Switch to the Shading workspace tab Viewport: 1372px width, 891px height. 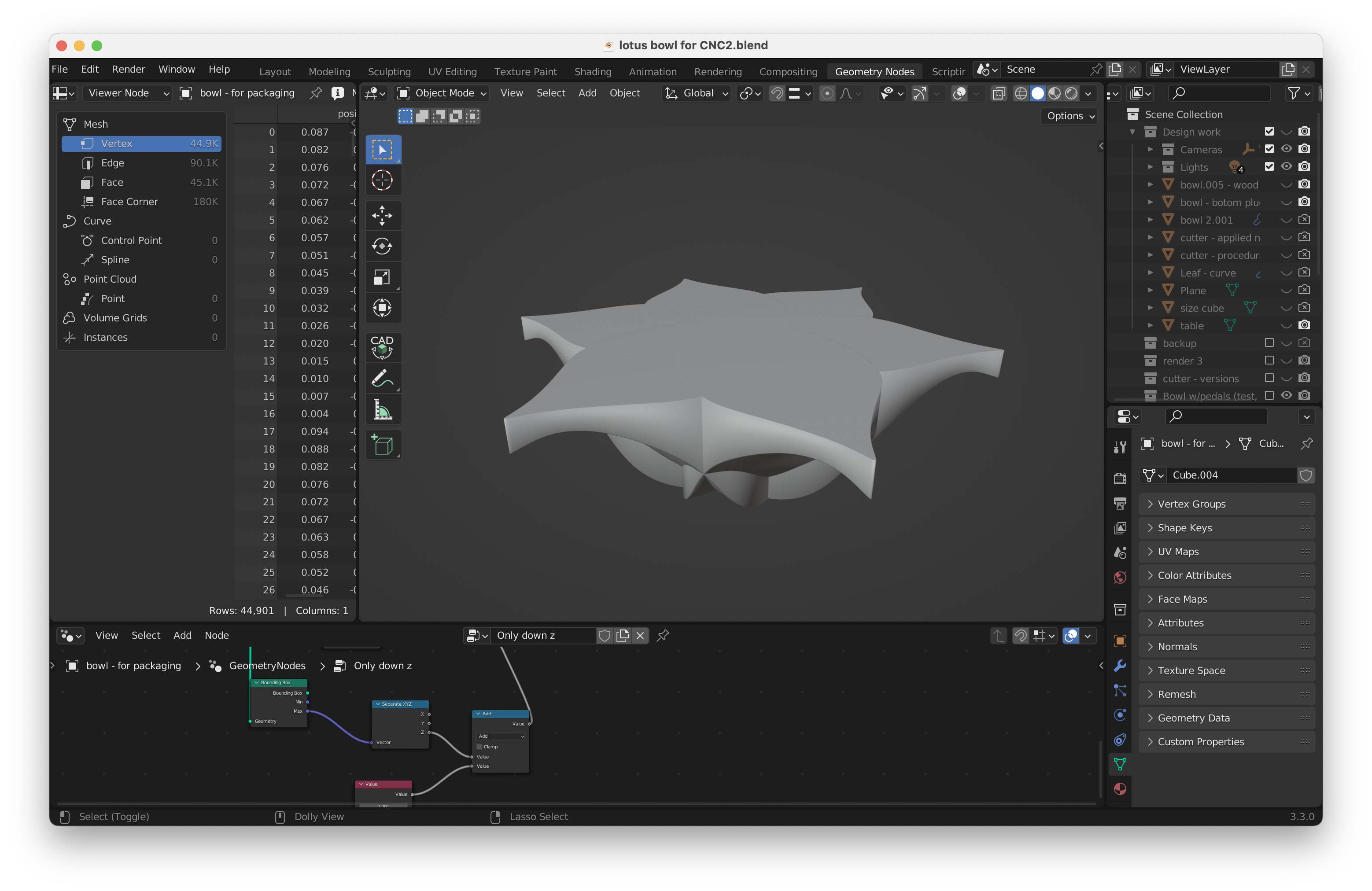coord(593,71)
